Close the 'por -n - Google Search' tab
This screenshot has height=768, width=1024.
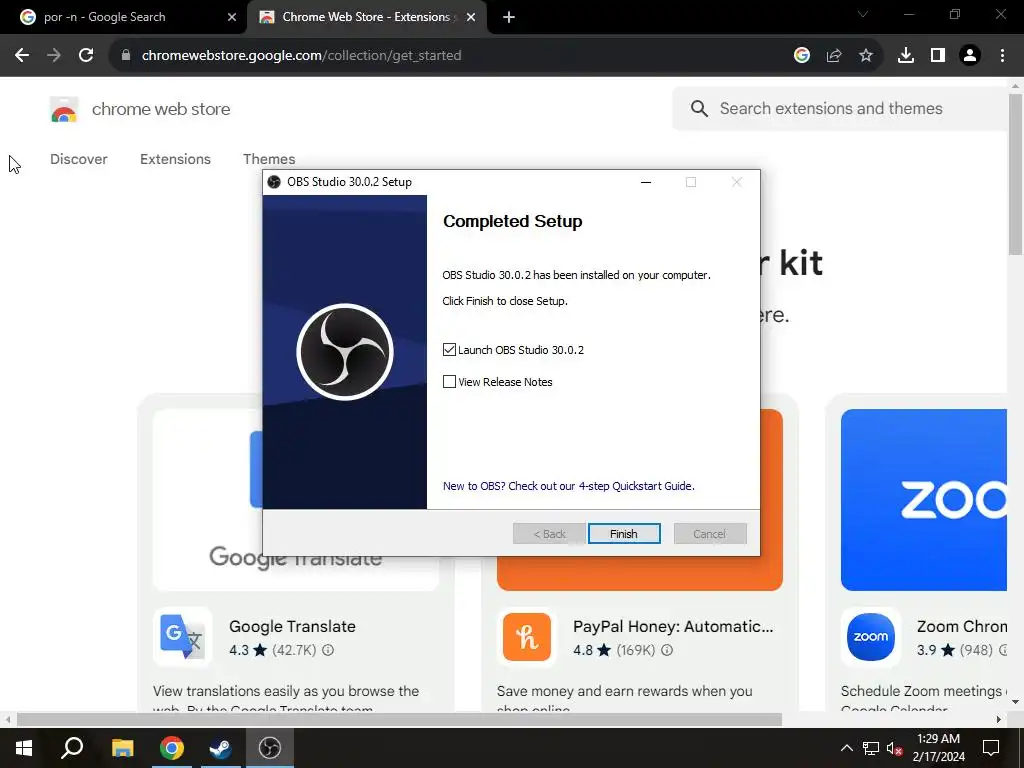tap(232, 17)
